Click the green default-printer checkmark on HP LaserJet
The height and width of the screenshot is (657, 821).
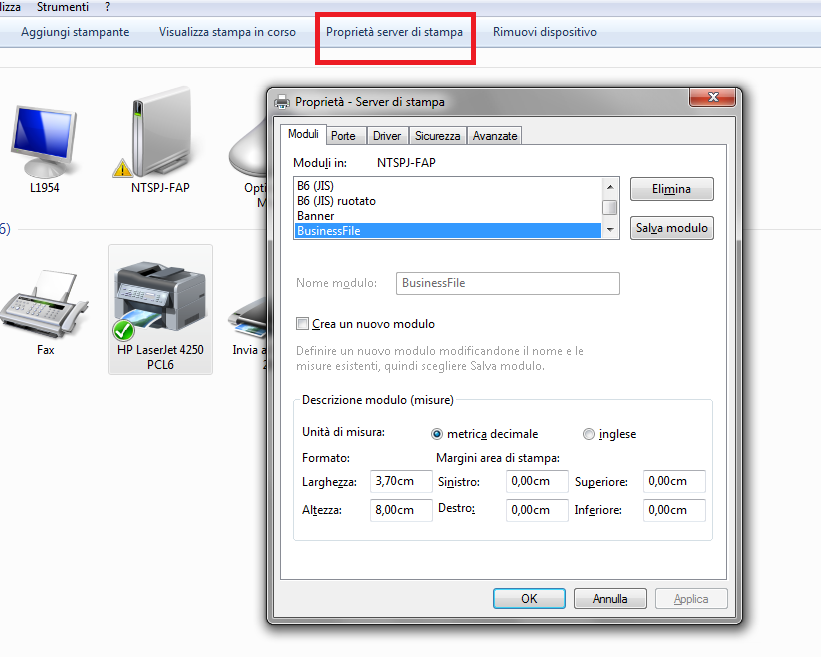124,330
